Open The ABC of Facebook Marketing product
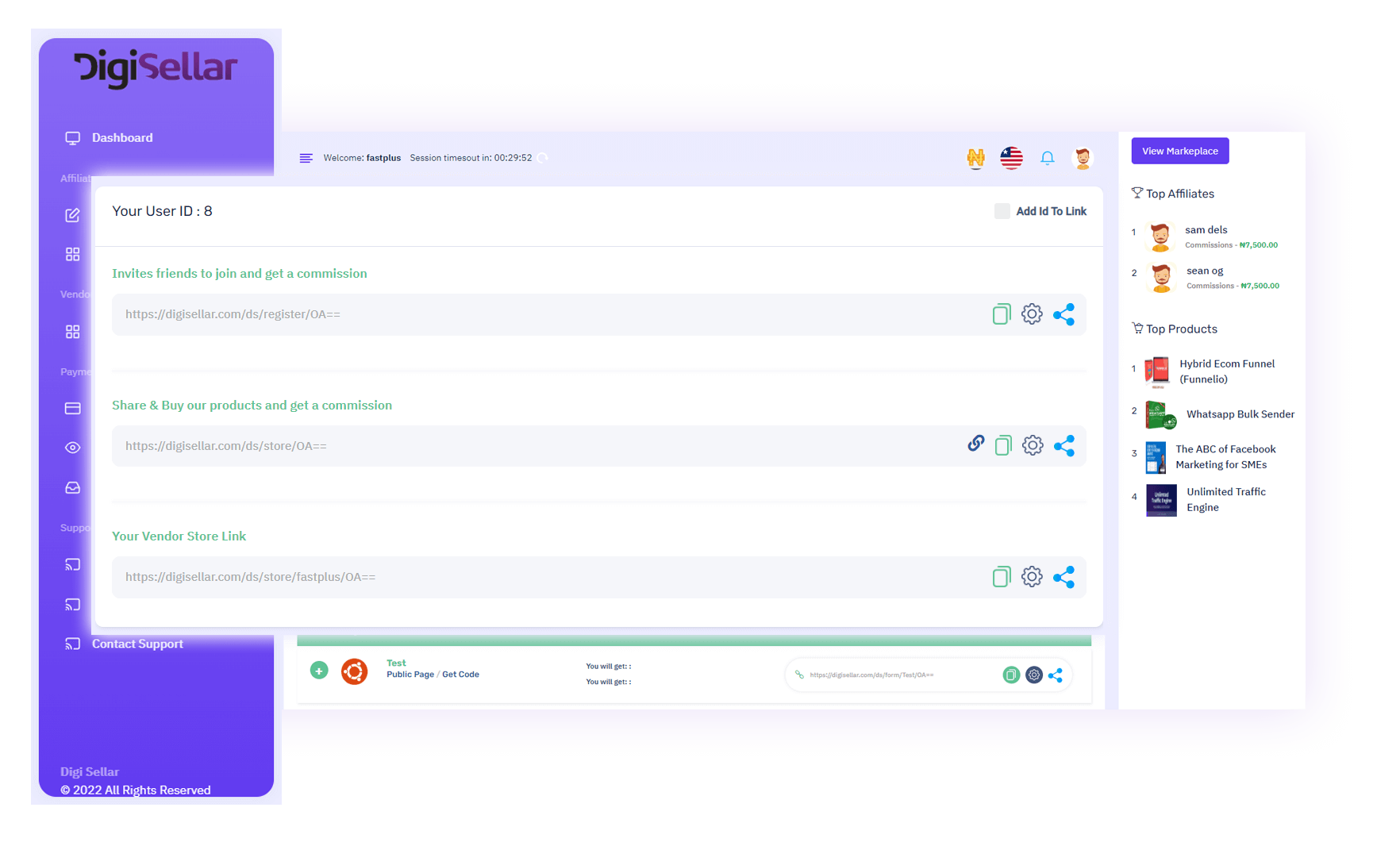Screen dimensions: 1400x842 (1225, 457)
